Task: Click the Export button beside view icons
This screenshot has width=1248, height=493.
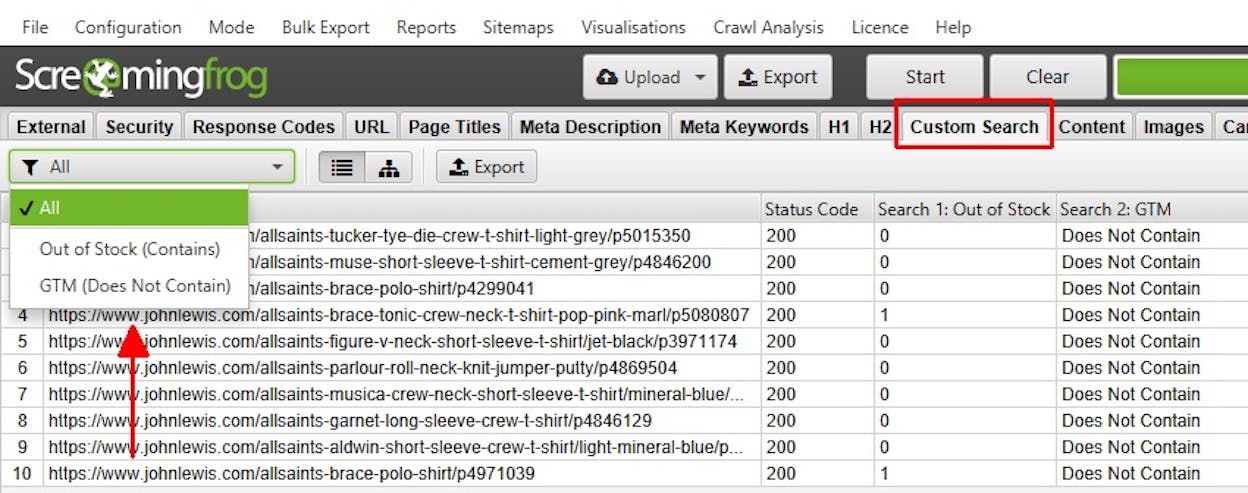Action: 486,167
